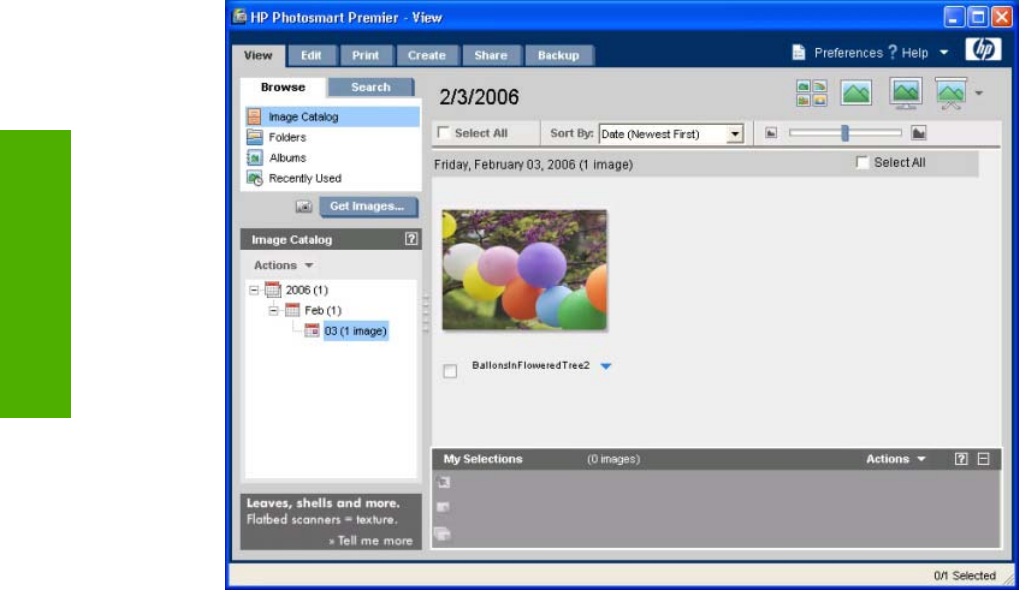
Task: Click large thumbnail size icon
Action: coord(918,133)
